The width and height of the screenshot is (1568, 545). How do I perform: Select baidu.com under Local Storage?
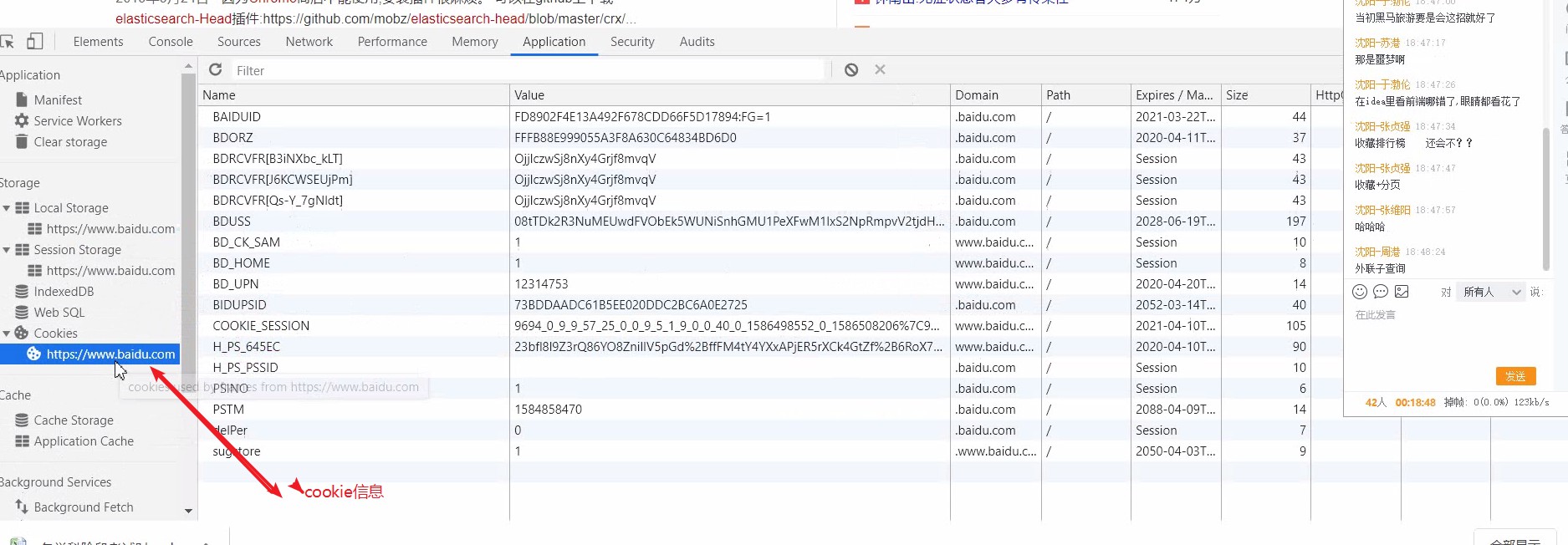[x=110, y=228]
